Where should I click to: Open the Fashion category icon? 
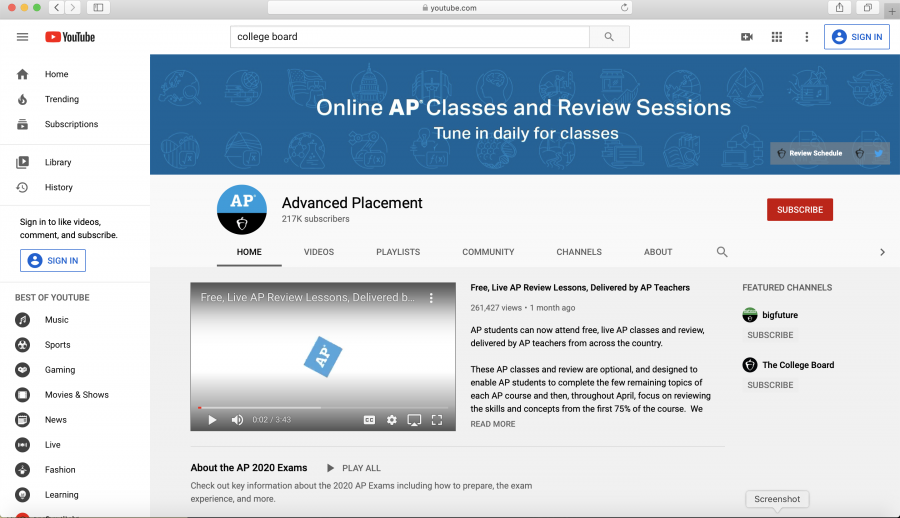22,470
